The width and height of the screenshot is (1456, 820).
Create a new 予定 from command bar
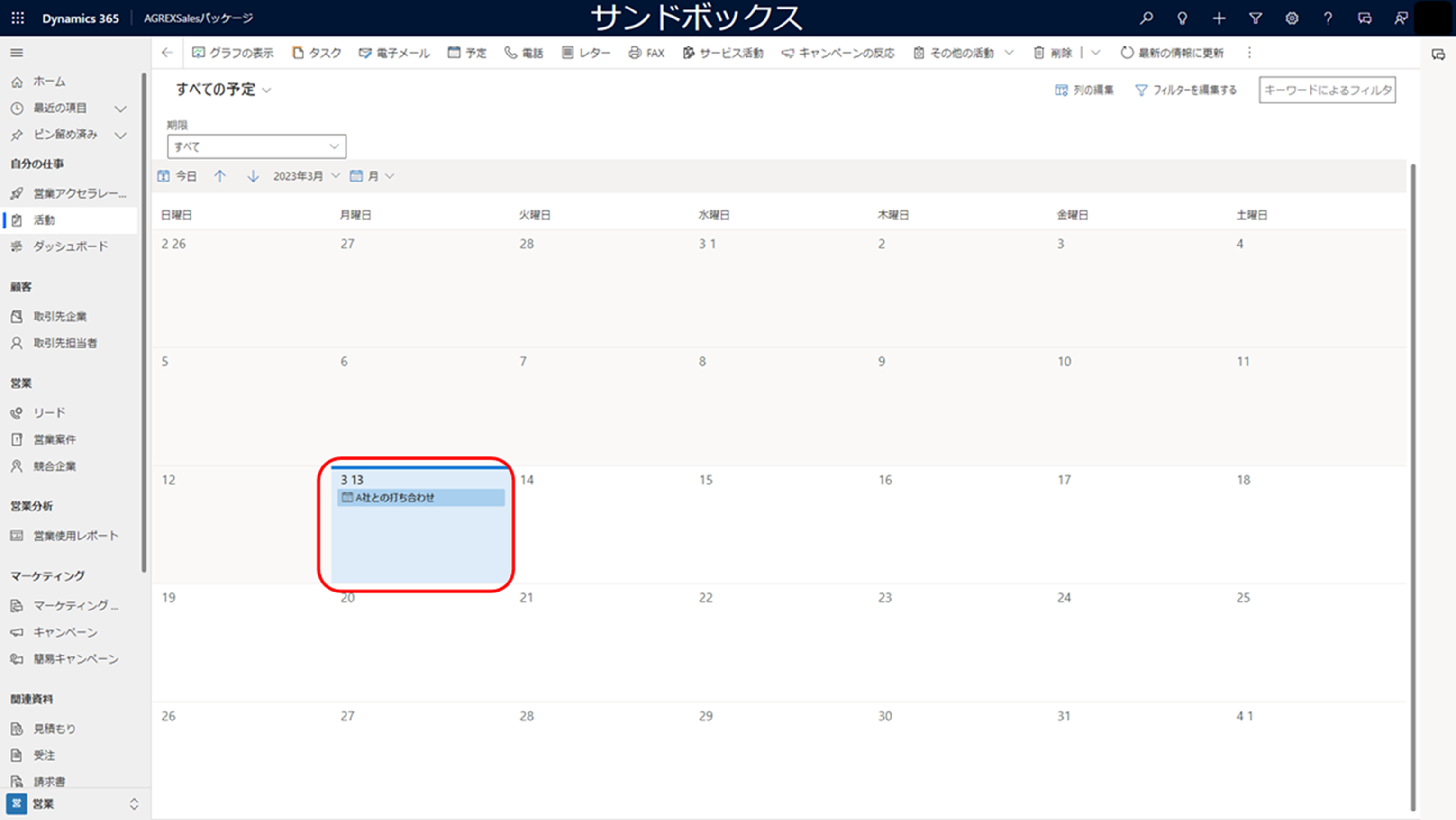pos(467,53)
